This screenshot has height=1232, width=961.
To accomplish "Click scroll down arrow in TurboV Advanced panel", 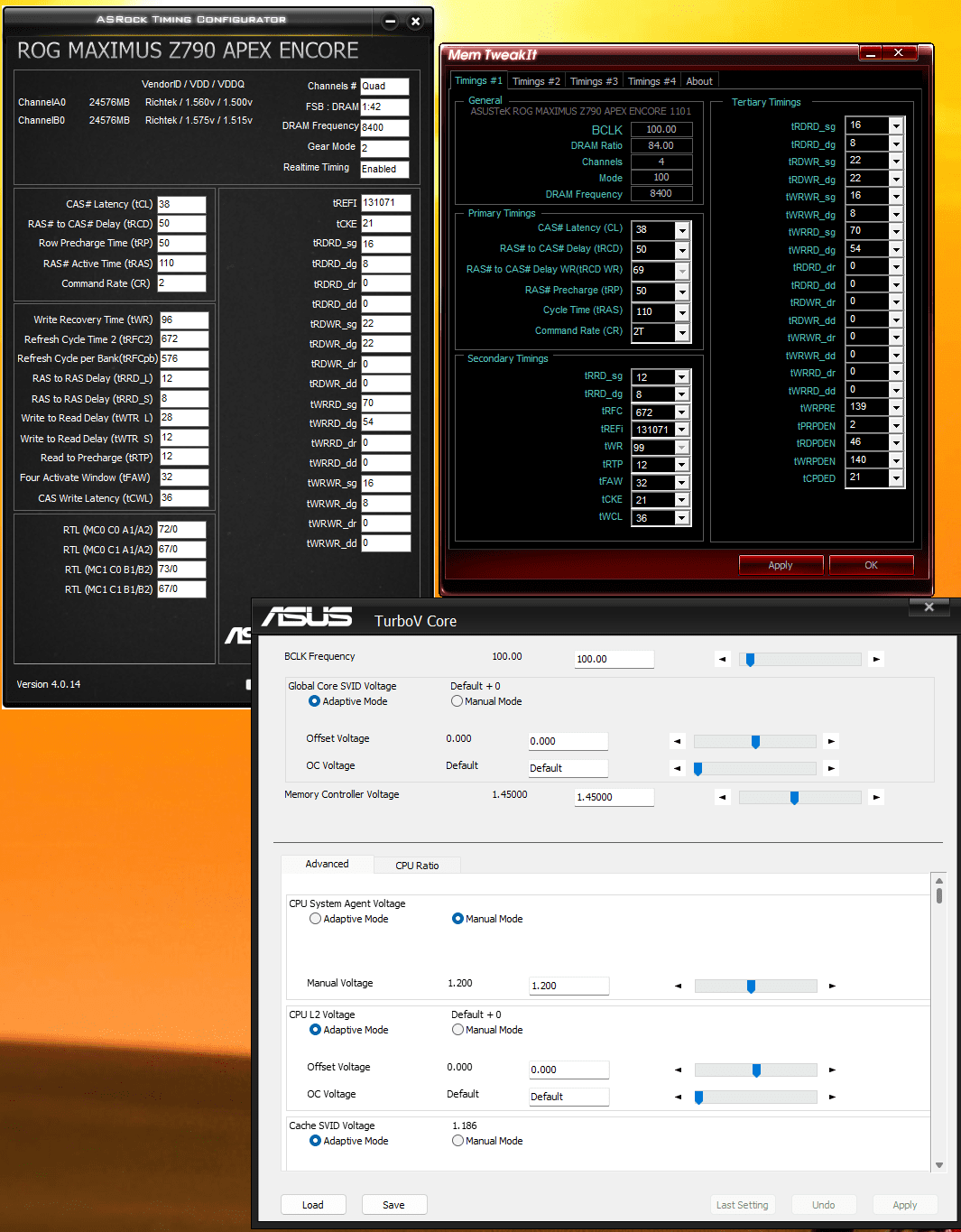I will 939,1165.
